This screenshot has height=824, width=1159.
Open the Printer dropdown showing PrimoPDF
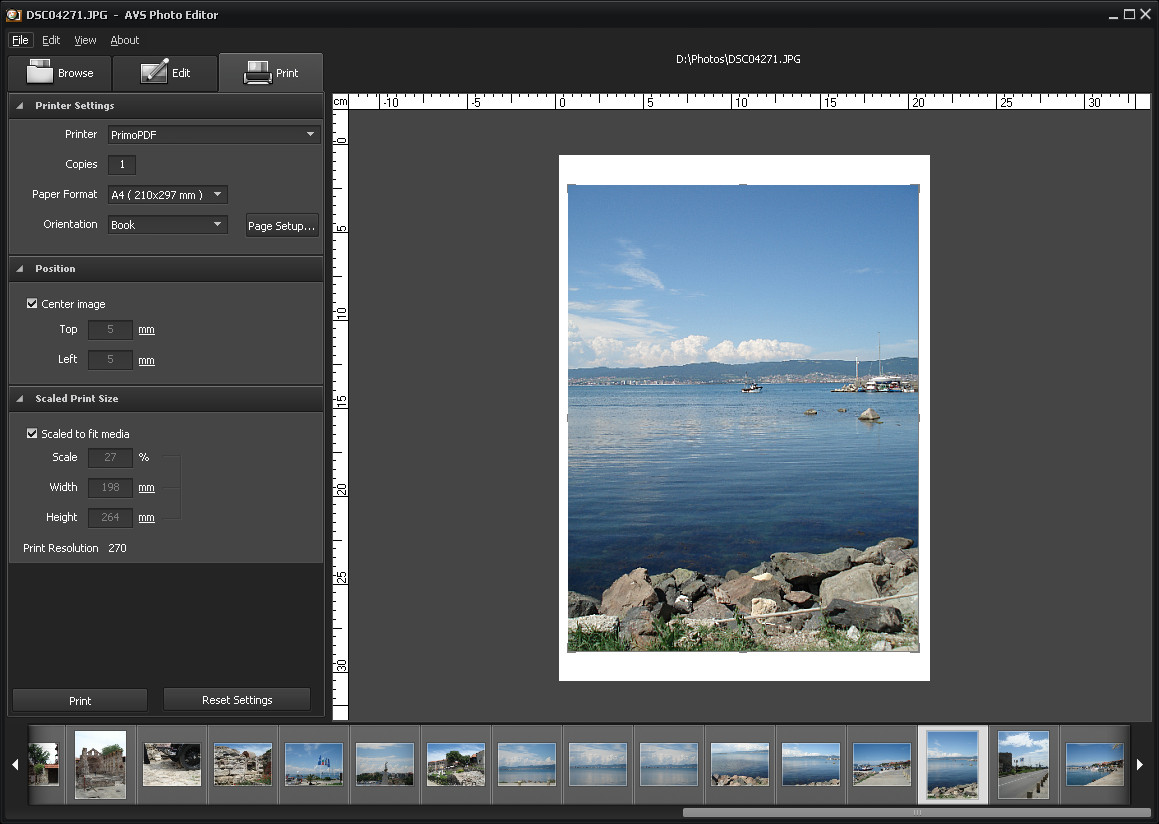tap(214, 135)
